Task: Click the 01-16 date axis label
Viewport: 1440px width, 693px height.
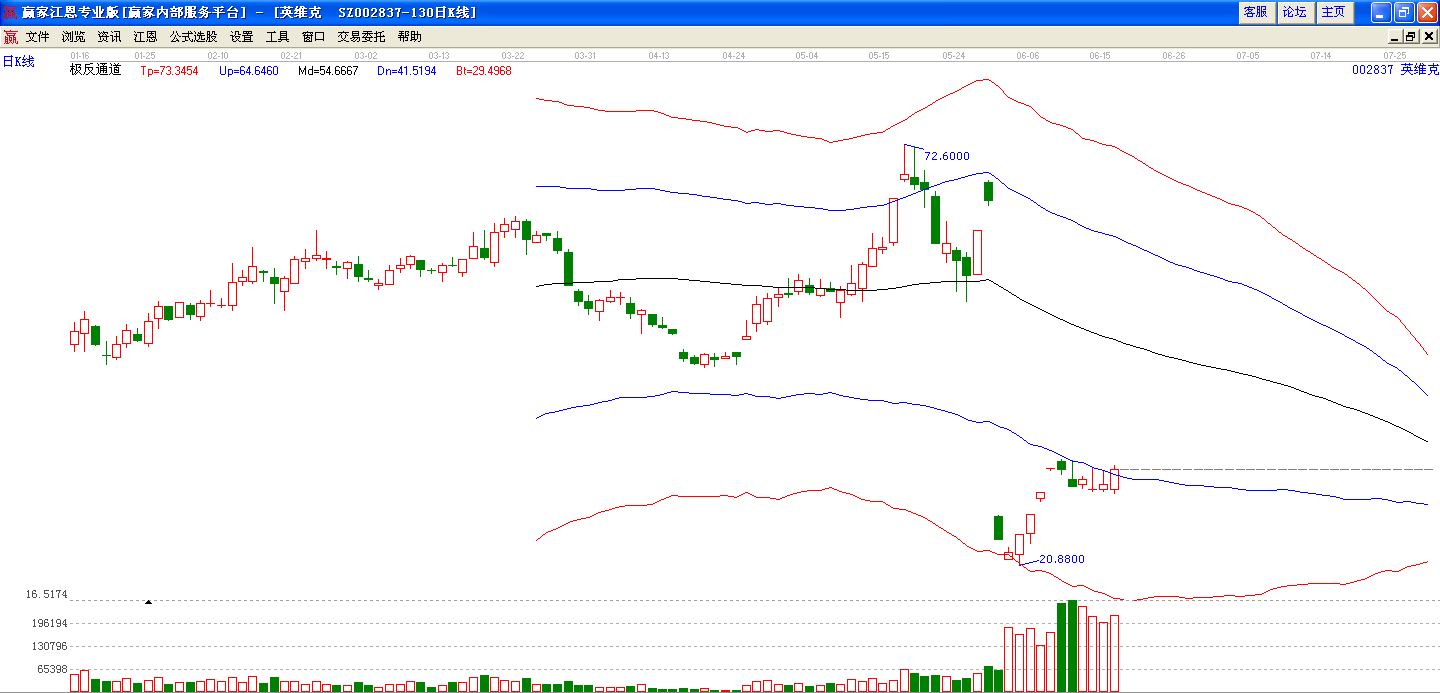Action: [80, 55]
